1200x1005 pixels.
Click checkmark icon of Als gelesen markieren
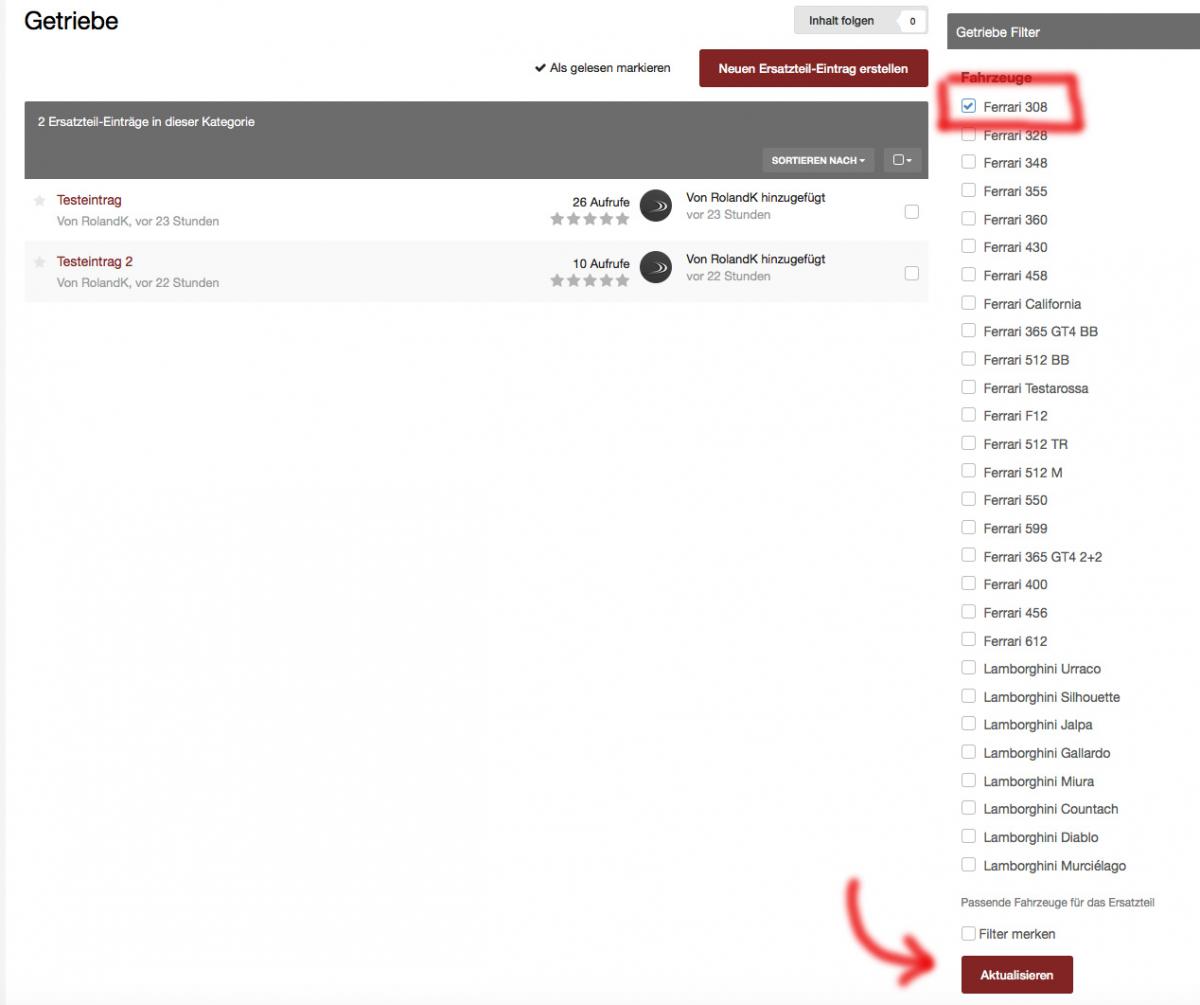click(540, 68)
